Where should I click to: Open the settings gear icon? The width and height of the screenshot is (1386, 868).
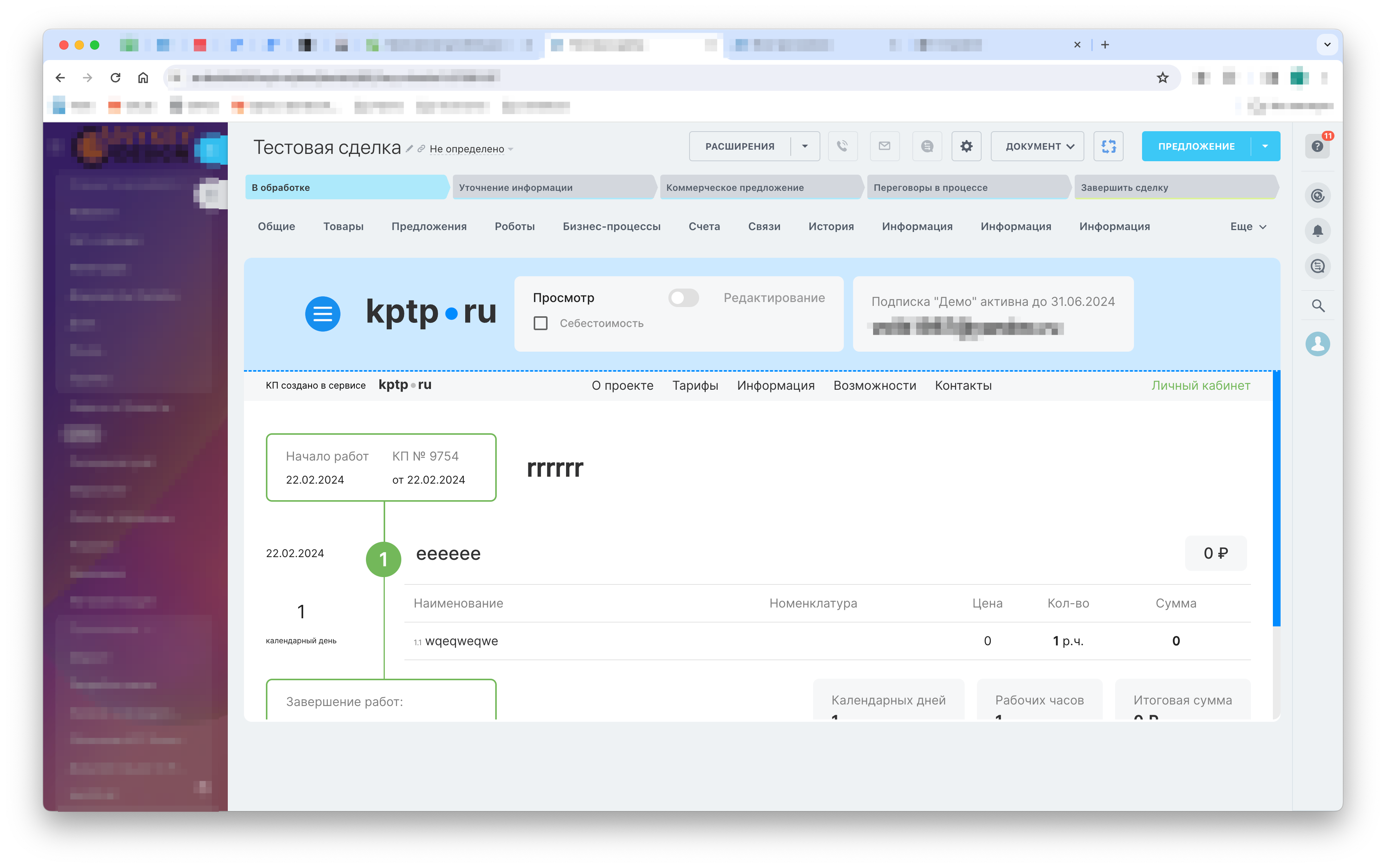tap(966, 146)
